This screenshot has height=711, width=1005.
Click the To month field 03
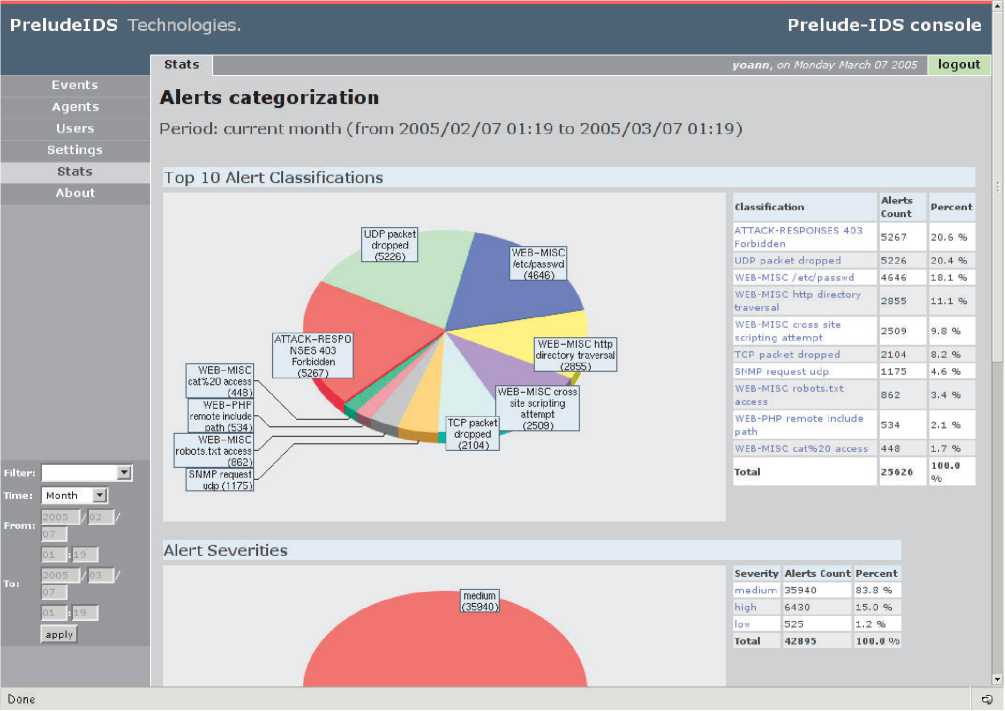coord(100,575)
